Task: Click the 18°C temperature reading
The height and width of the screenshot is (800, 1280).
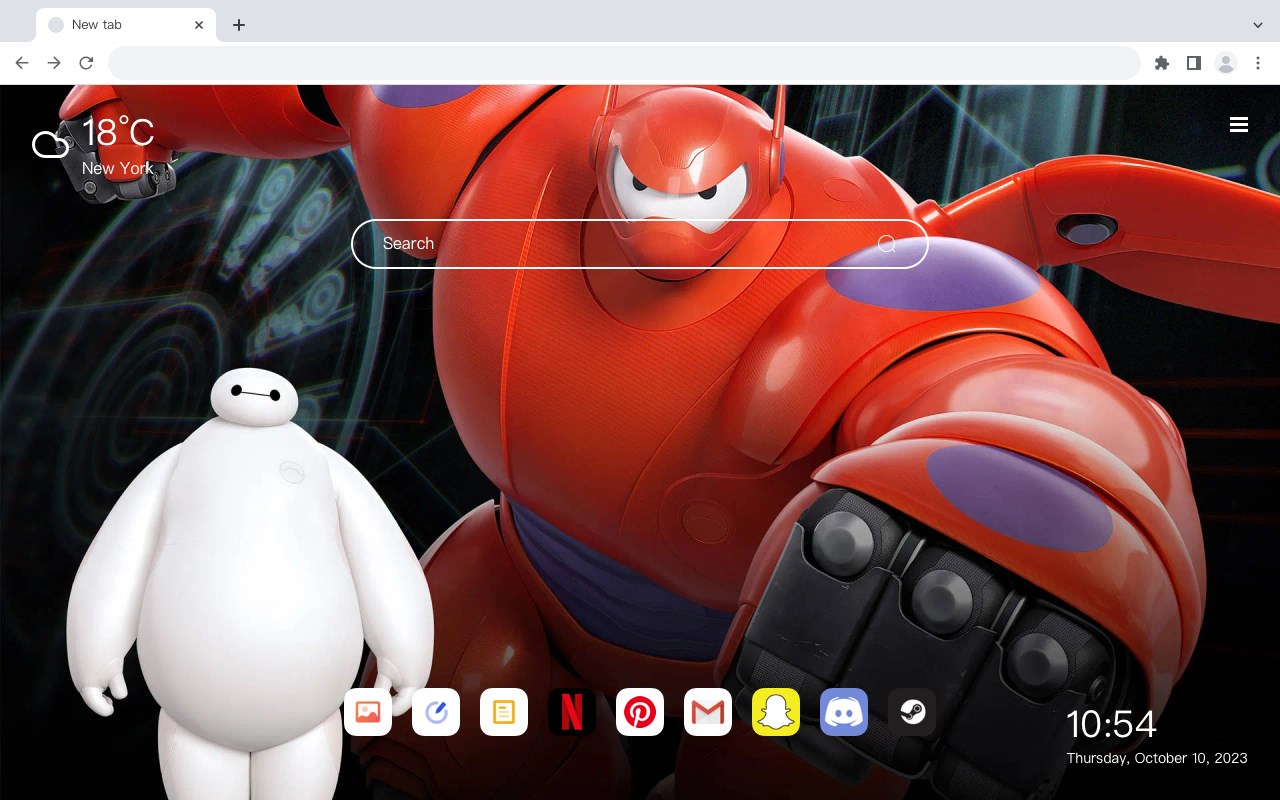Action: tap(118, 133)
